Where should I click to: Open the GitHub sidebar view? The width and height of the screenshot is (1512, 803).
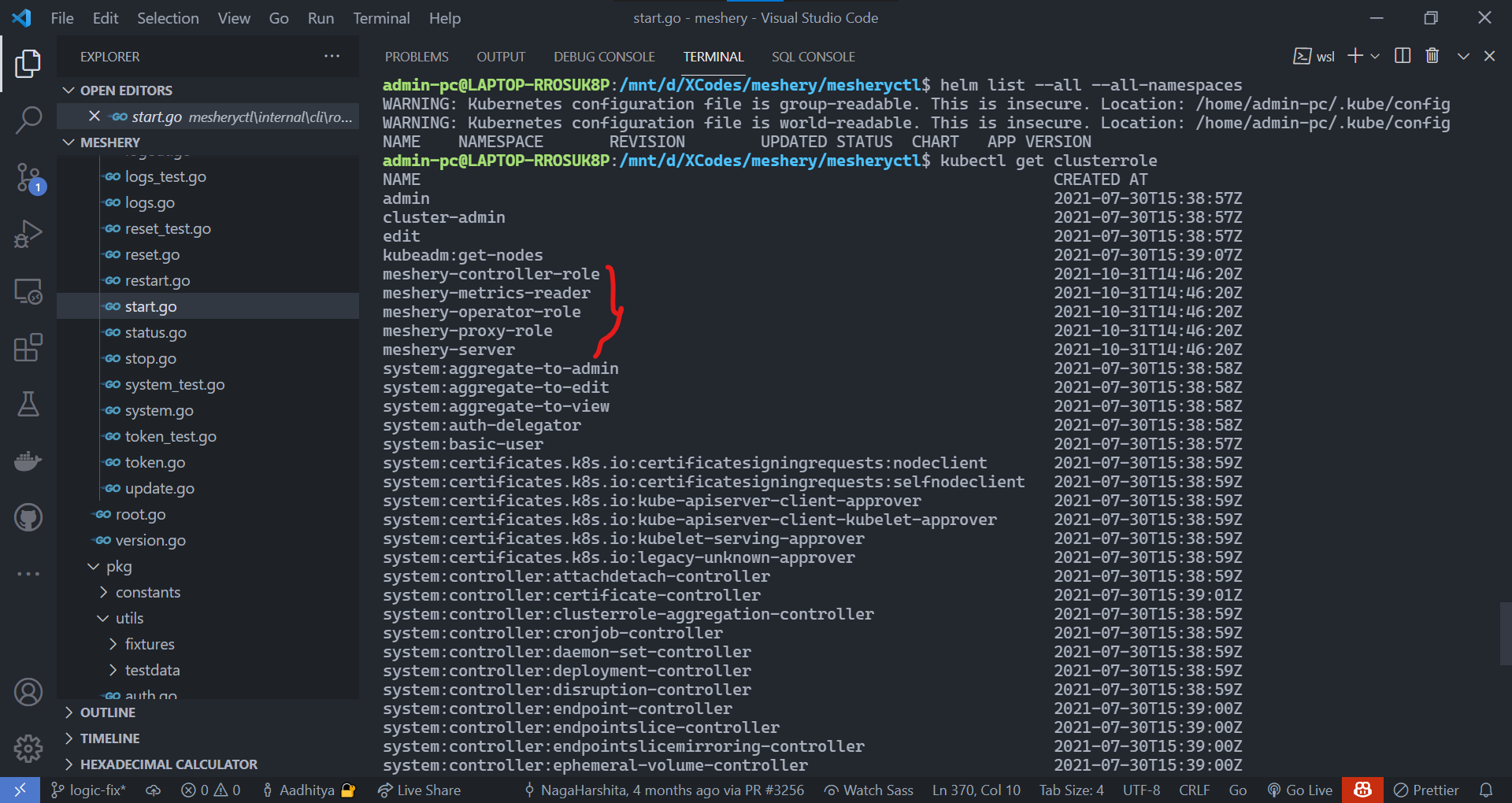click(28, 517)
